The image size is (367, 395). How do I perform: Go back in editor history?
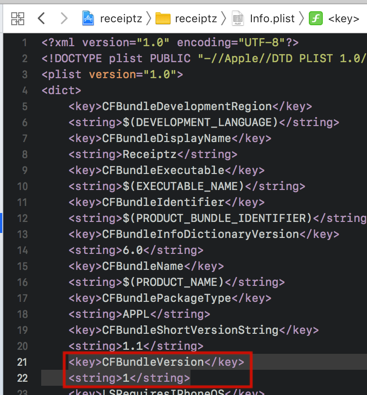tap(41, 19)
